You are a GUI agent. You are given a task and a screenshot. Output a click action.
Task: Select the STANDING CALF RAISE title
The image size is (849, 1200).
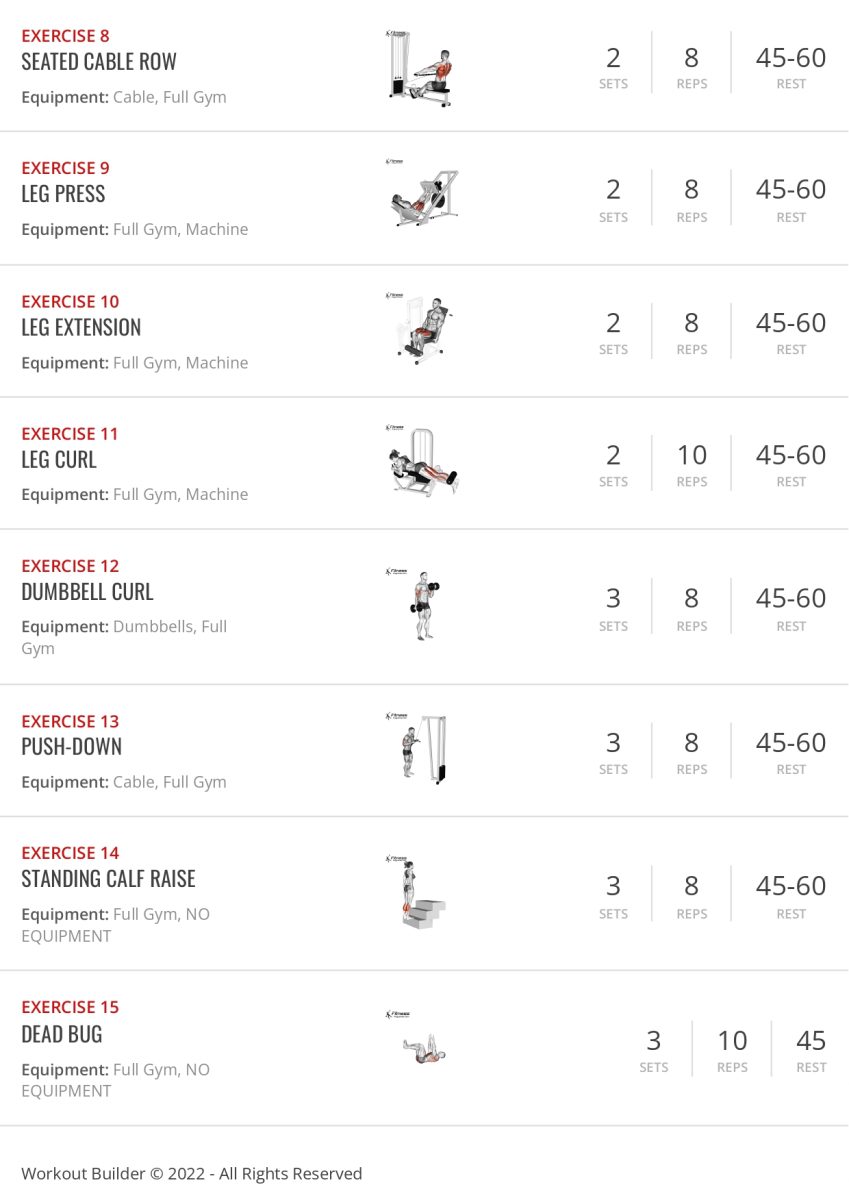(108, 879)
